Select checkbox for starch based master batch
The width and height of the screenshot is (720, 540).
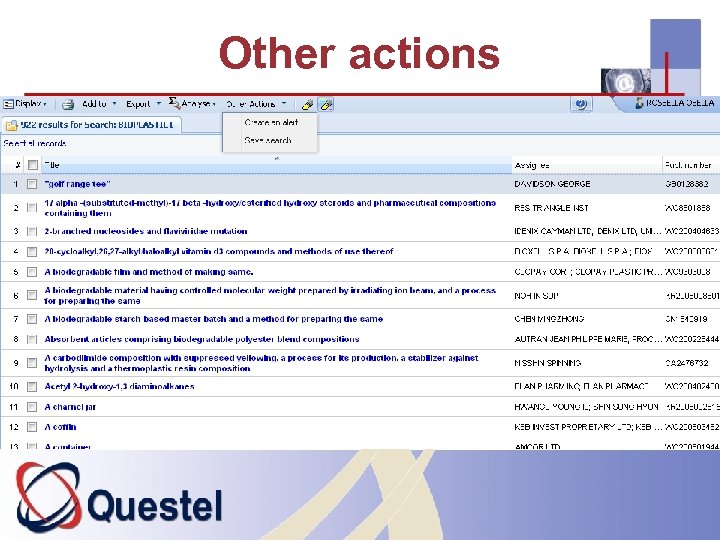[32, 319]
